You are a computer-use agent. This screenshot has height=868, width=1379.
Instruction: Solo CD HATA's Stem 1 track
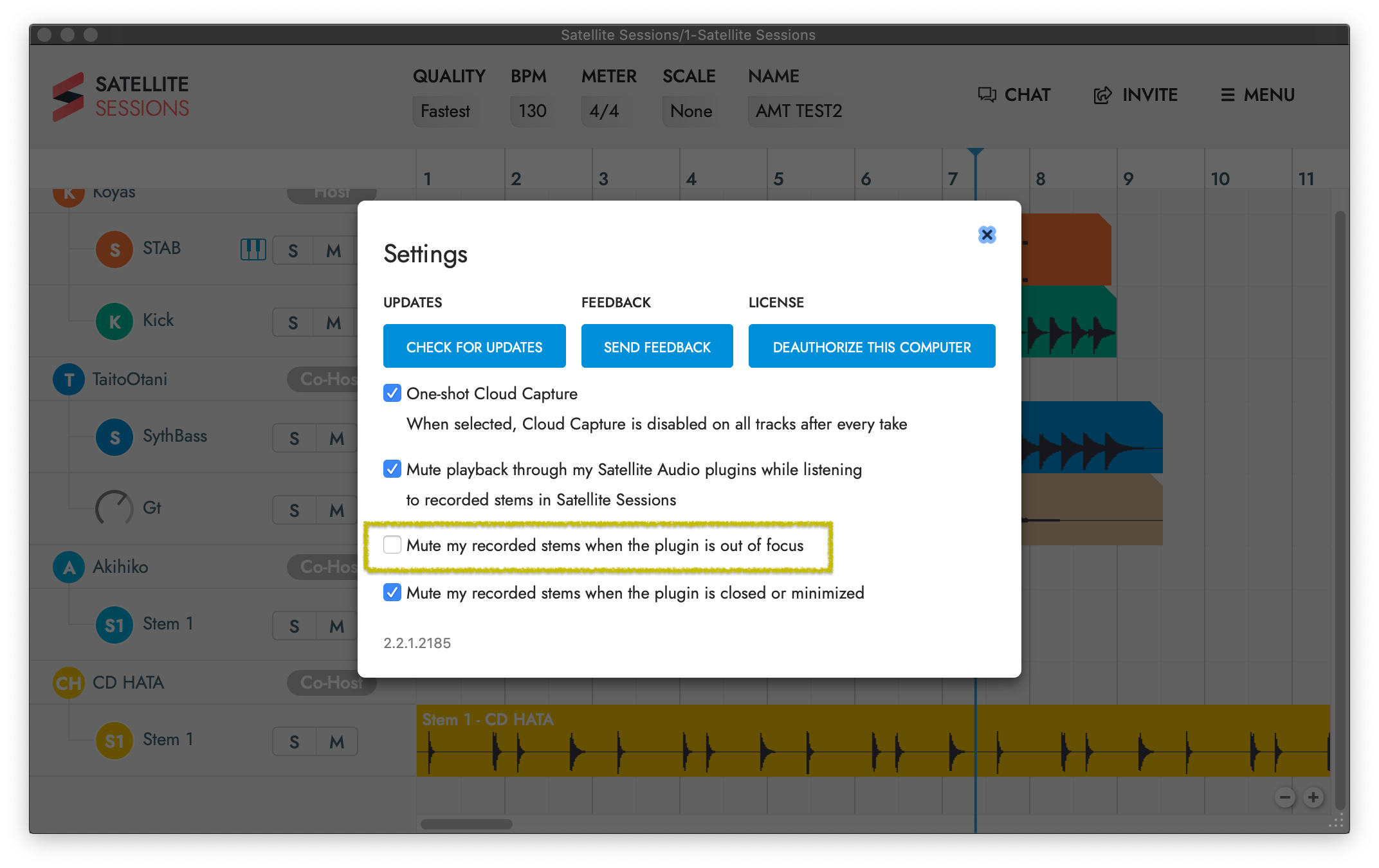(x=295, y=742)
